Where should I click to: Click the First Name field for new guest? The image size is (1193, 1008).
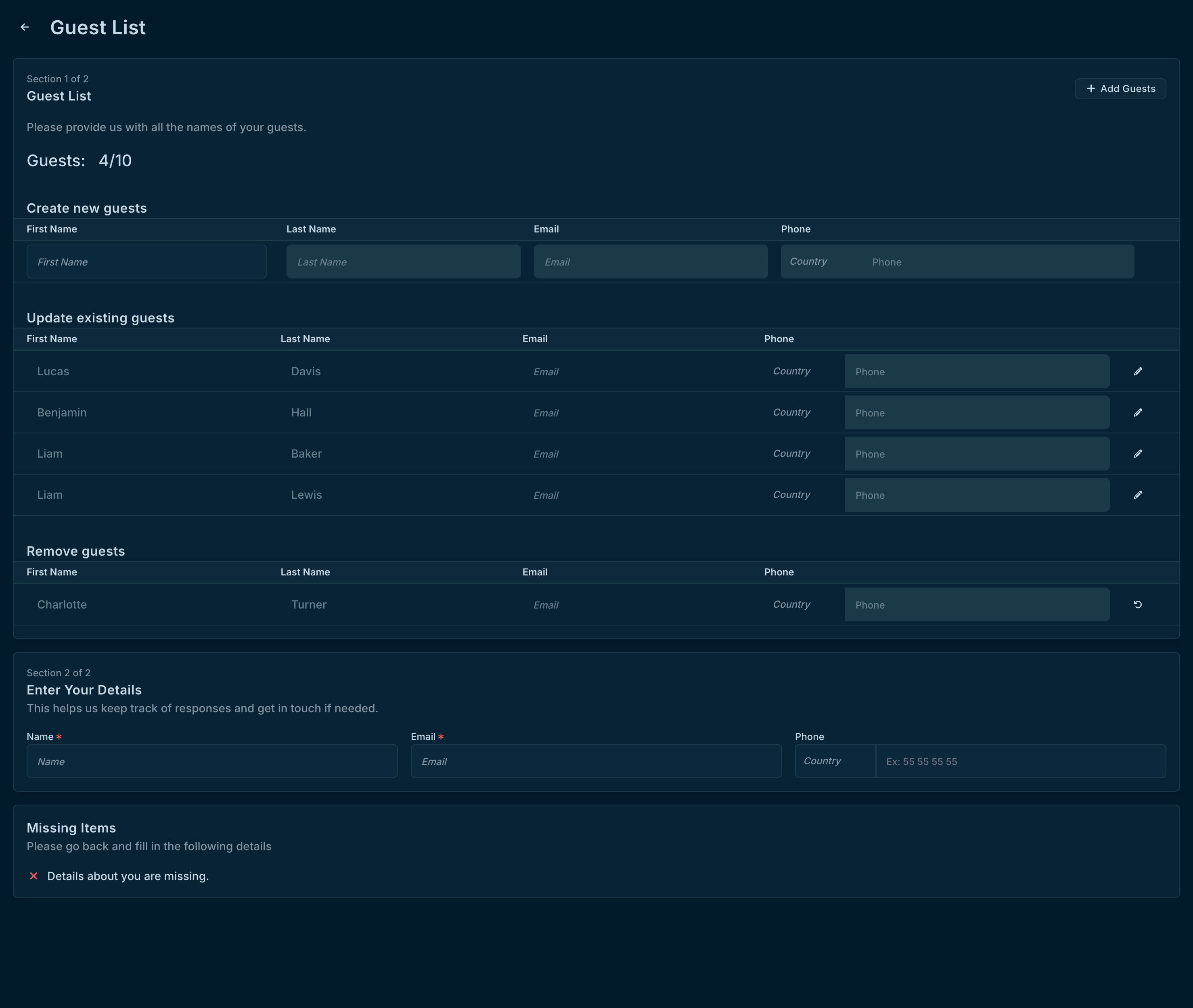[x=146, y=262]
